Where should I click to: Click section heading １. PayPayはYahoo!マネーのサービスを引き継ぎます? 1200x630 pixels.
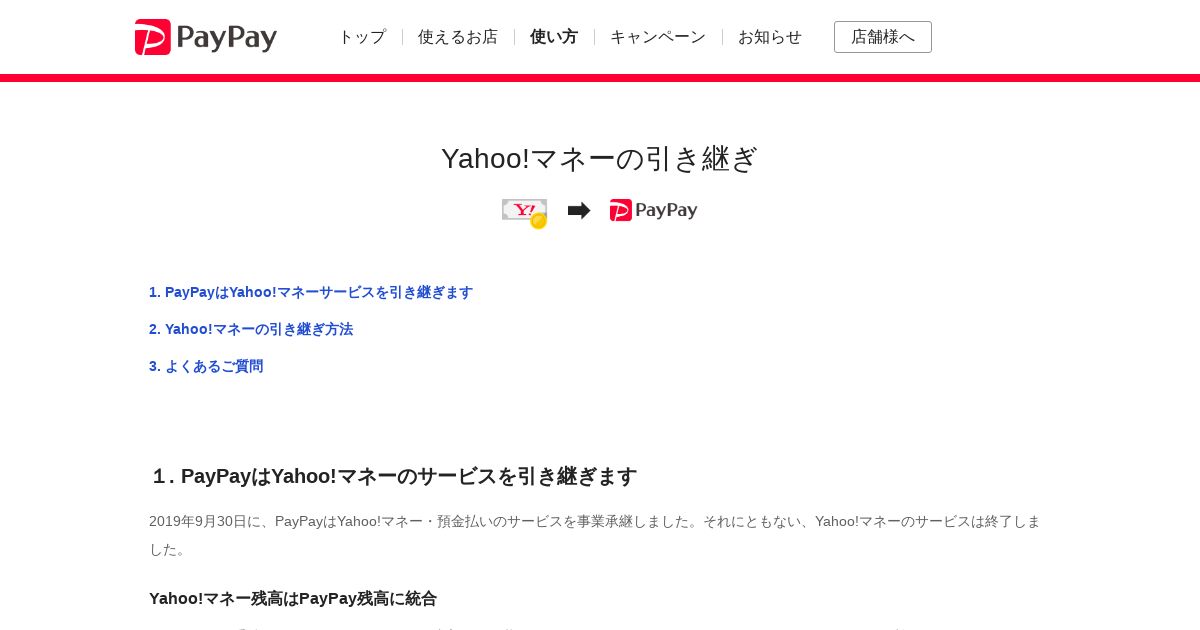[x=393, y=476]
